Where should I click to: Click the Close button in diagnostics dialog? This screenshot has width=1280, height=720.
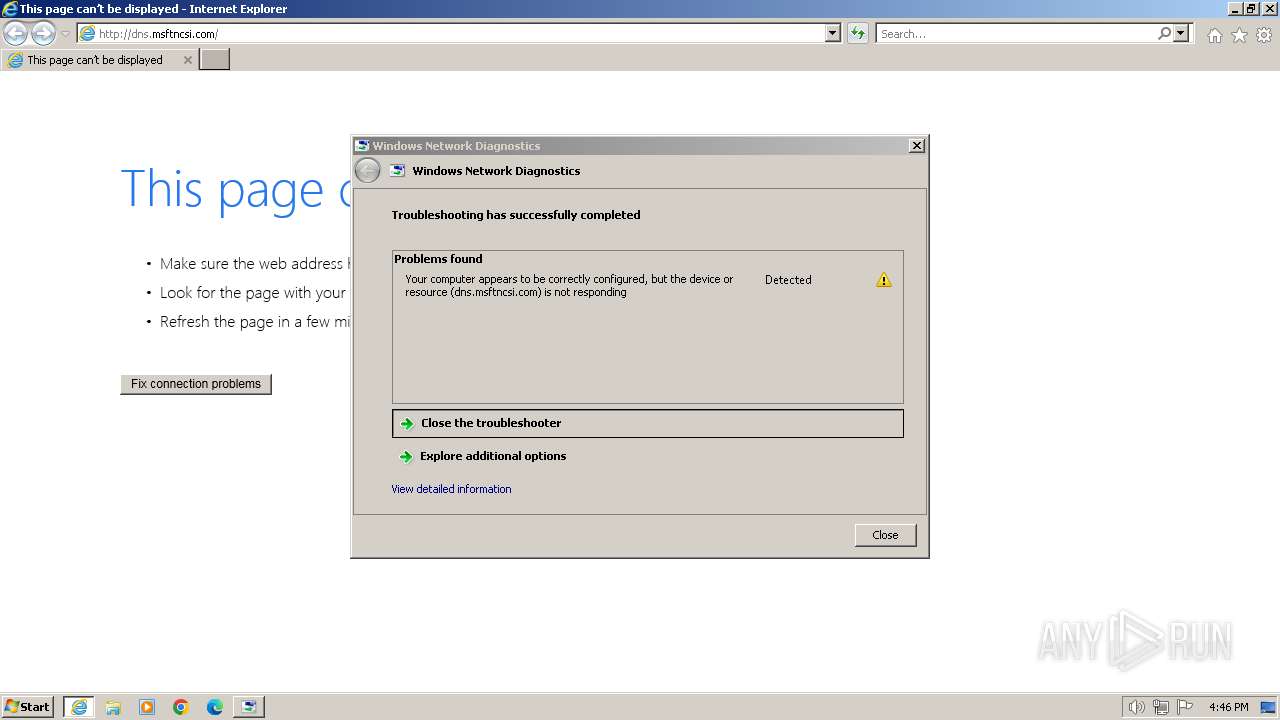pyautogui.click(x=885, y=535)
